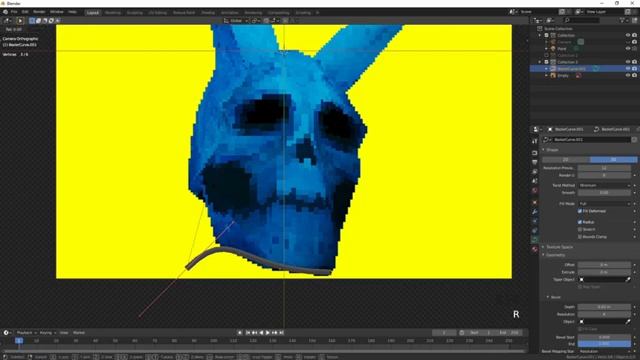Uncheck the Fill Deformed checkbox
This screenshot has height=360, width=640.
pos(580,211)
